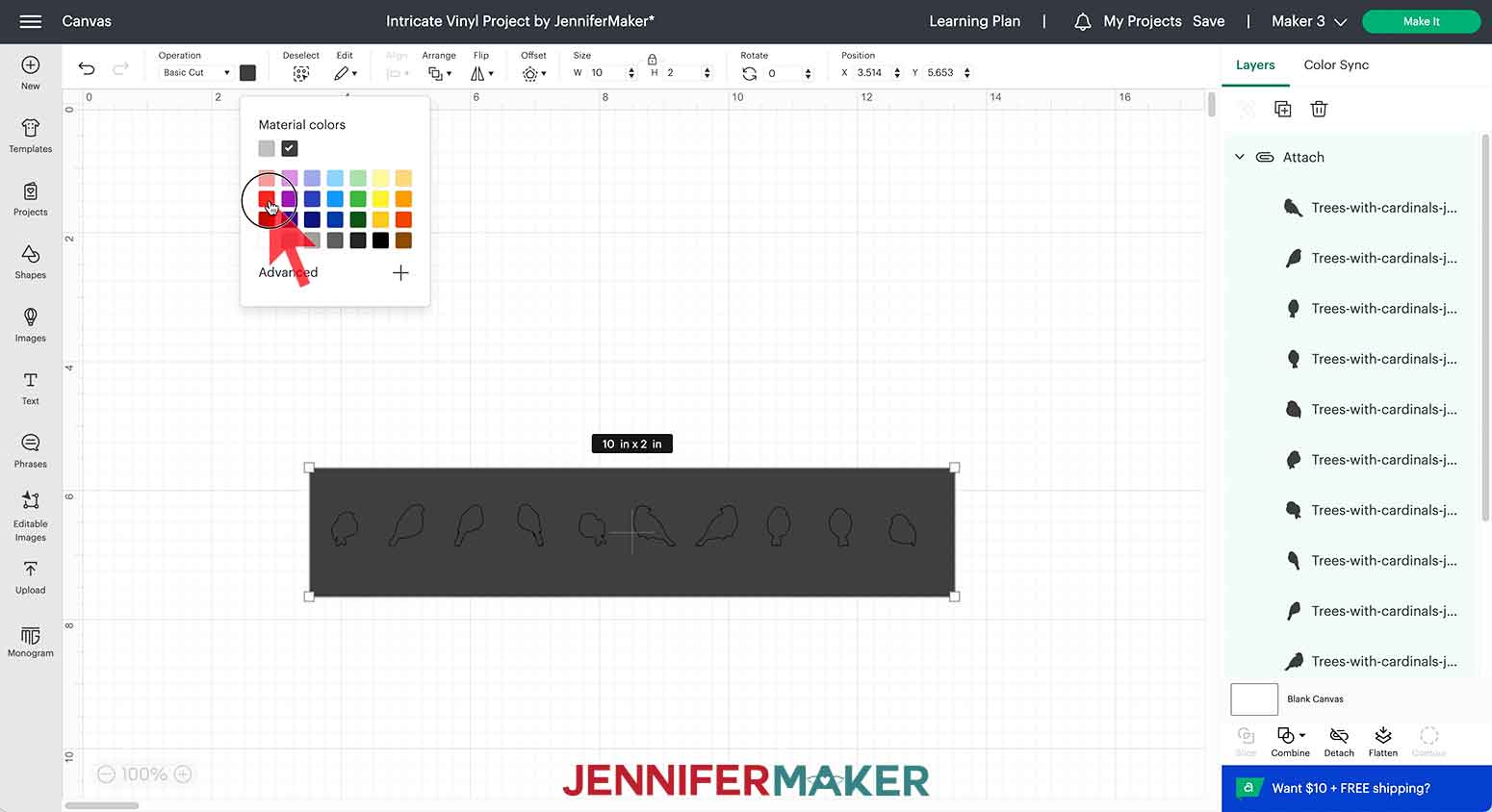The height and width of the screenshot is (812, 1492).
Task: Click the Redo arrow
Action: tap(120, 68)
